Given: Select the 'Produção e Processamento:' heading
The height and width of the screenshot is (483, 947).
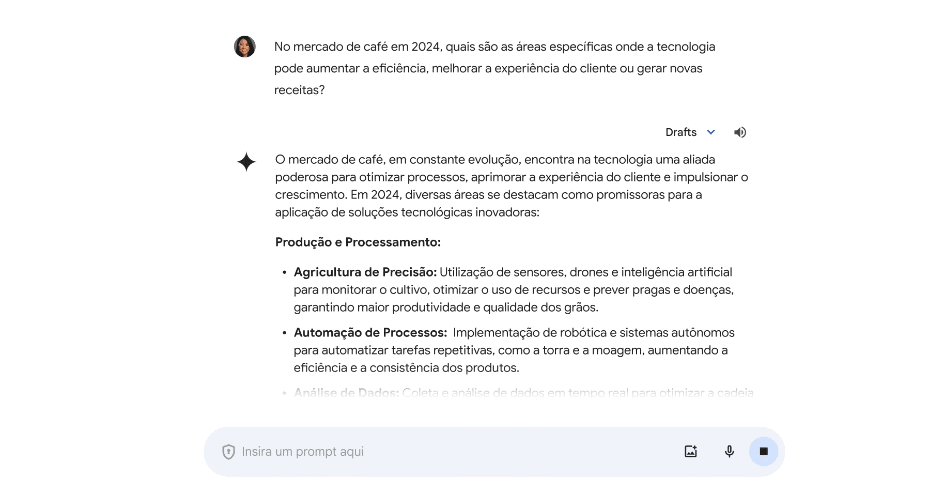Looking at the screenshot, I should point(358,242).
